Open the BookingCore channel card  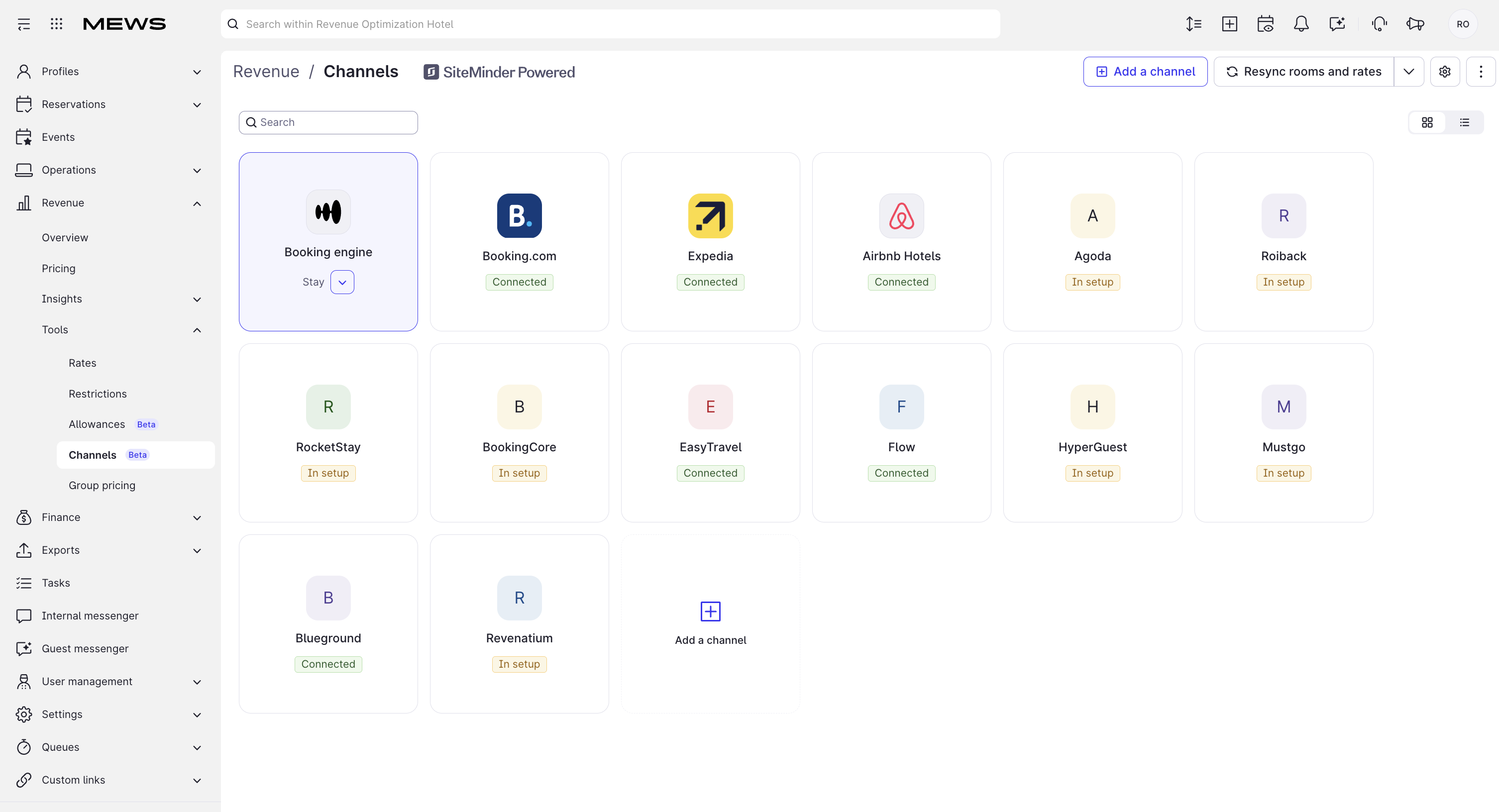click(519, 433)
